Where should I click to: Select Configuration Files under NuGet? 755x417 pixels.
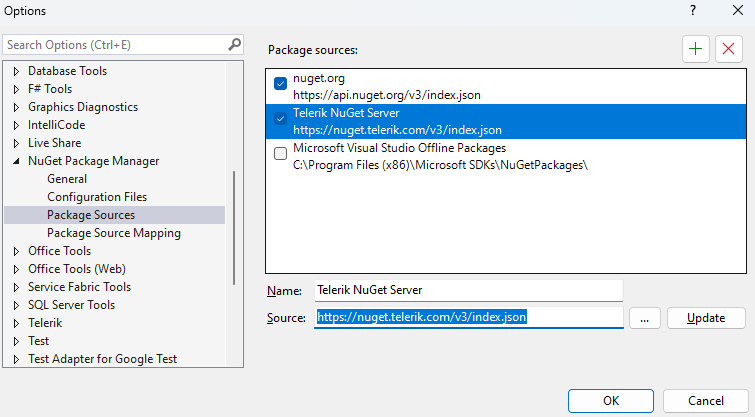[x=97, y=197]
